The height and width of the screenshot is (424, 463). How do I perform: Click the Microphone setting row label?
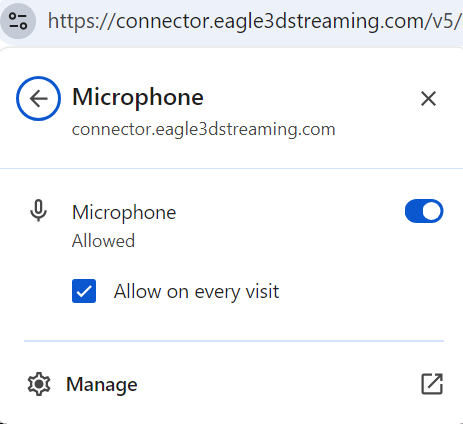click(x=124, y=213)
